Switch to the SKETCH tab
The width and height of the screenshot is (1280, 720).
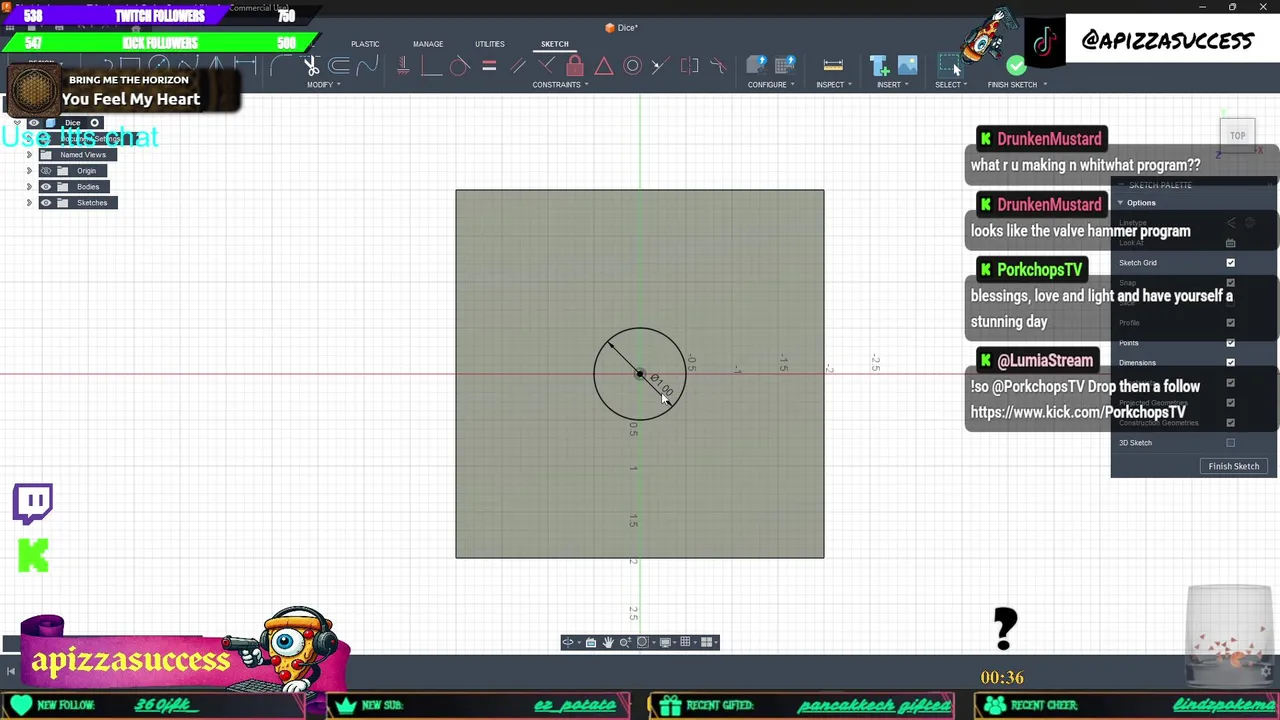tap(555, 44)
